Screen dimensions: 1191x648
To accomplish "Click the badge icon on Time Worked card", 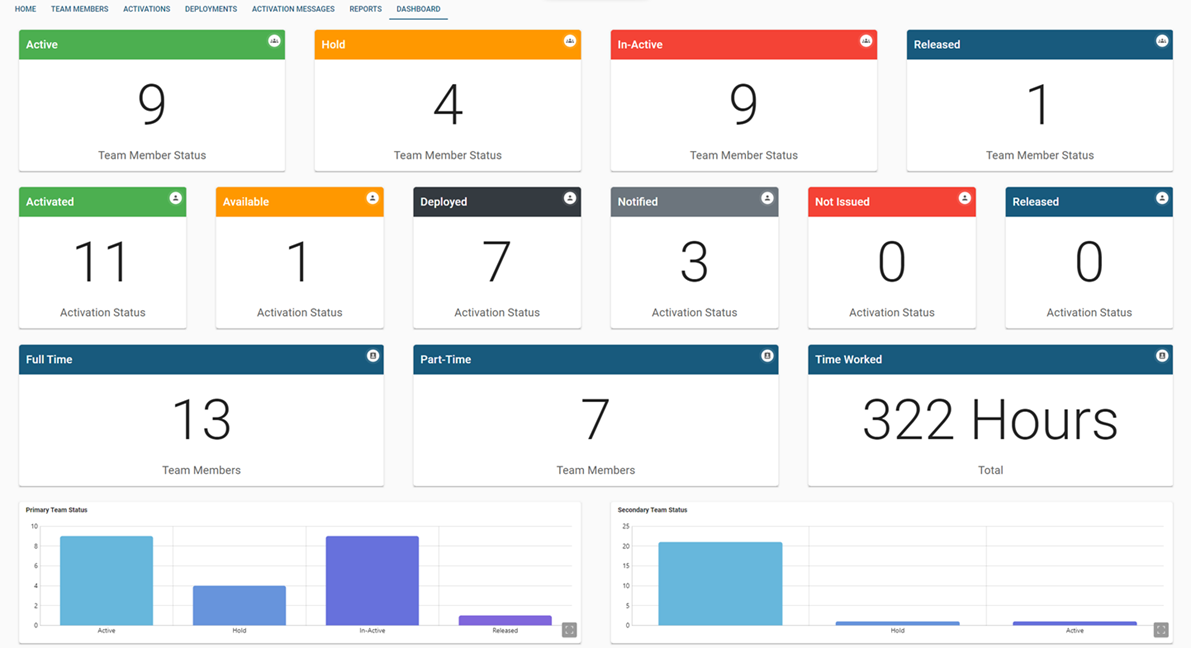I will tap(1162, 355).
